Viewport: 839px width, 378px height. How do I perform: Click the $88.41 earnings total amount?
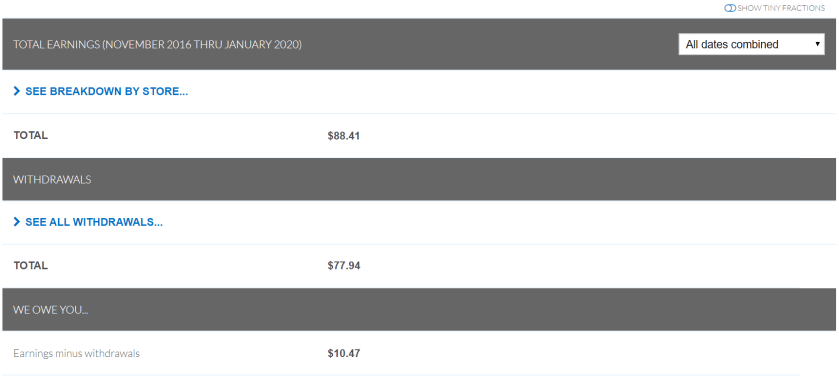click(x=344, y=136)
